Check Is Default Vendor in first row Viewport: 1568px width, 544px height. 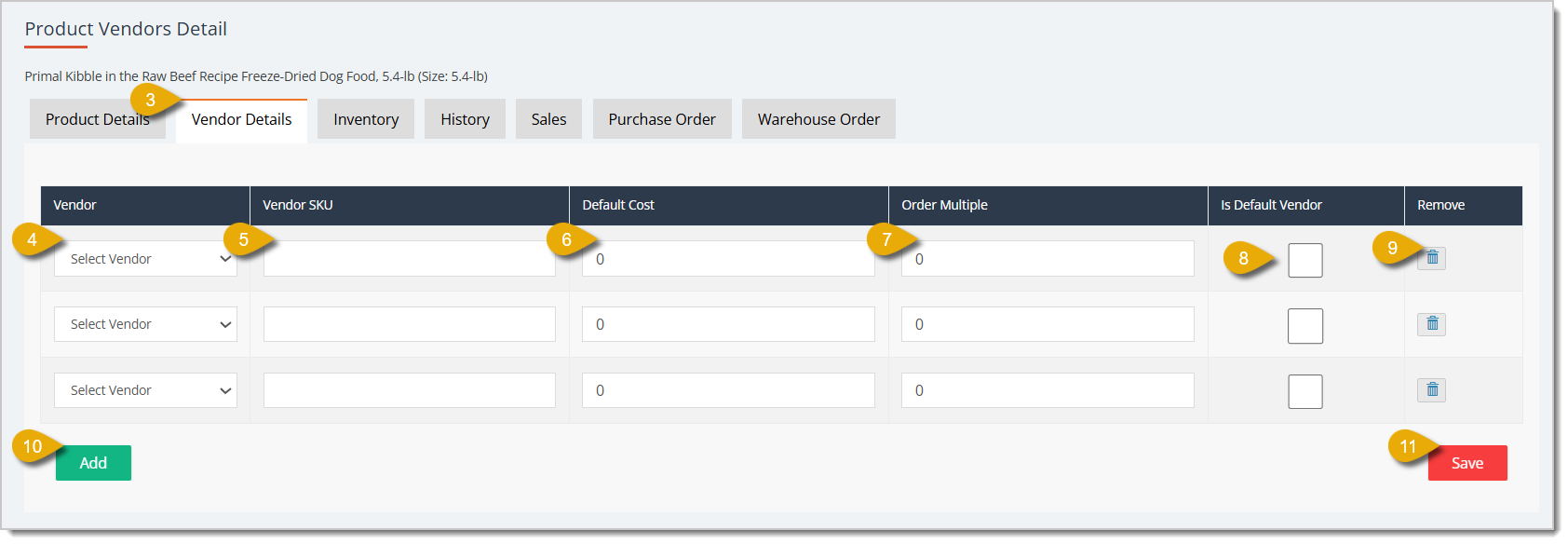click(x=1305, y=260)
